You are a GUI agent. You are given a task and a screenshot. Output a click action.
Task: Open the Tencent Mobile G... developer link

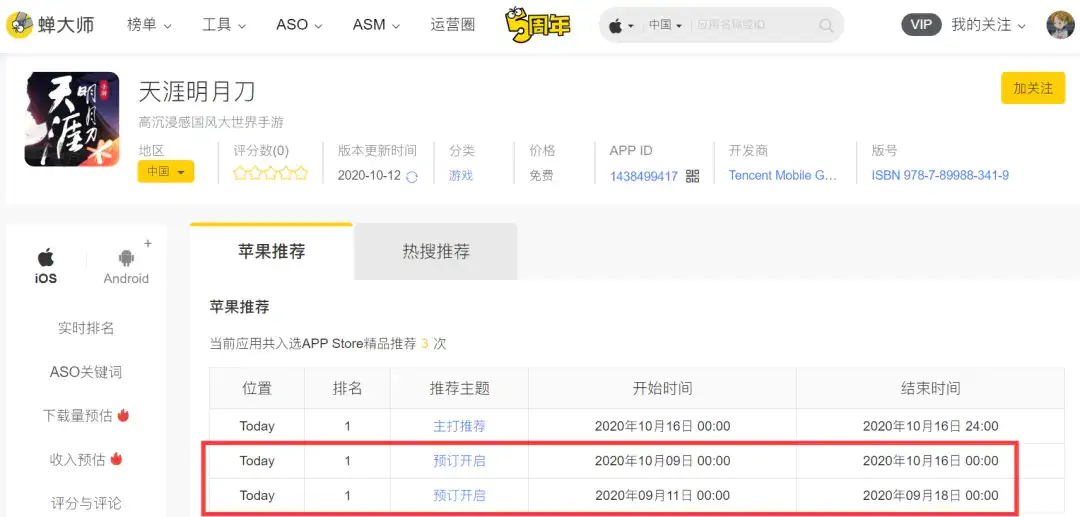pos(782,176)
